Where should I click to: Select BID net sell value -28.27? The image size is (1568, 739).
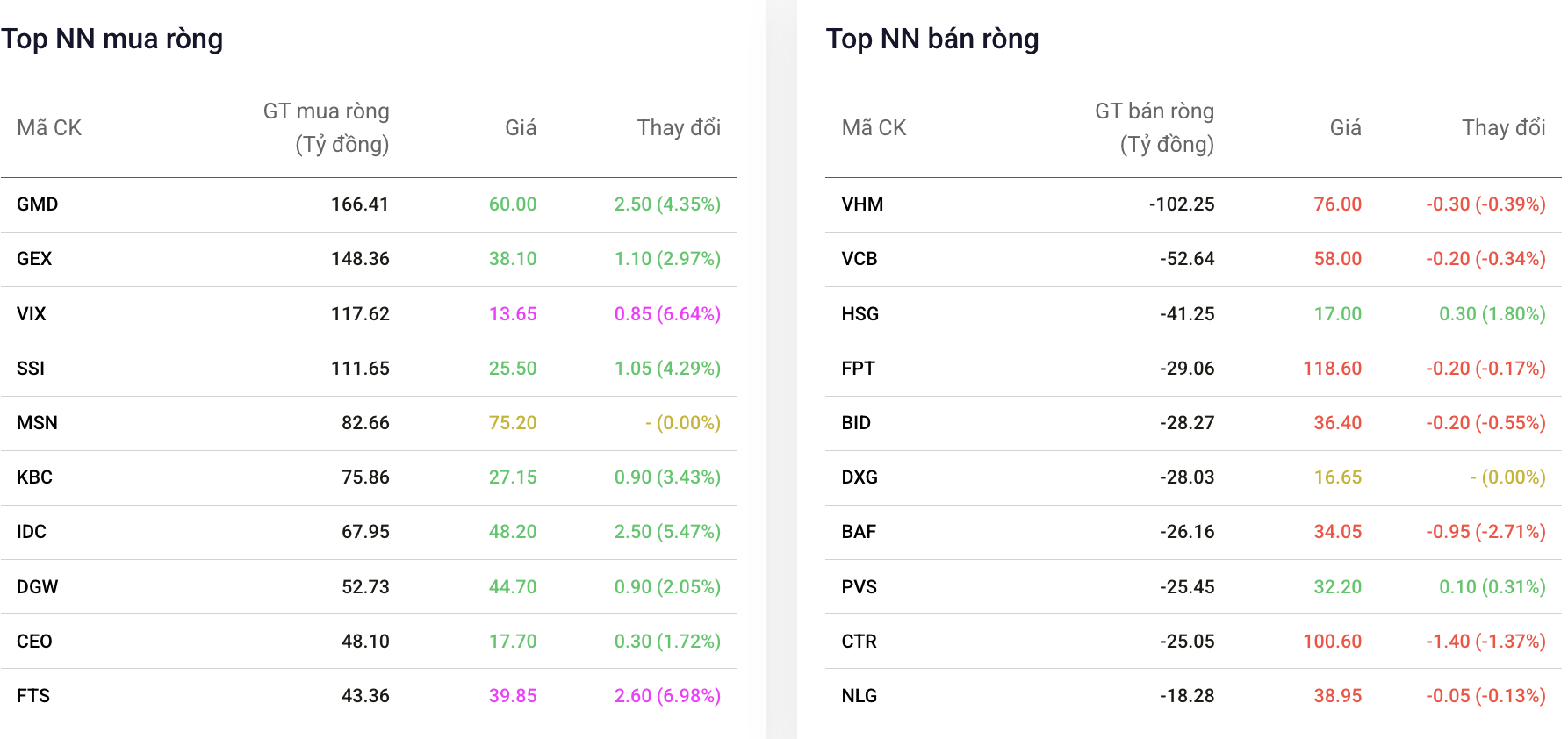coord(1187,423)
